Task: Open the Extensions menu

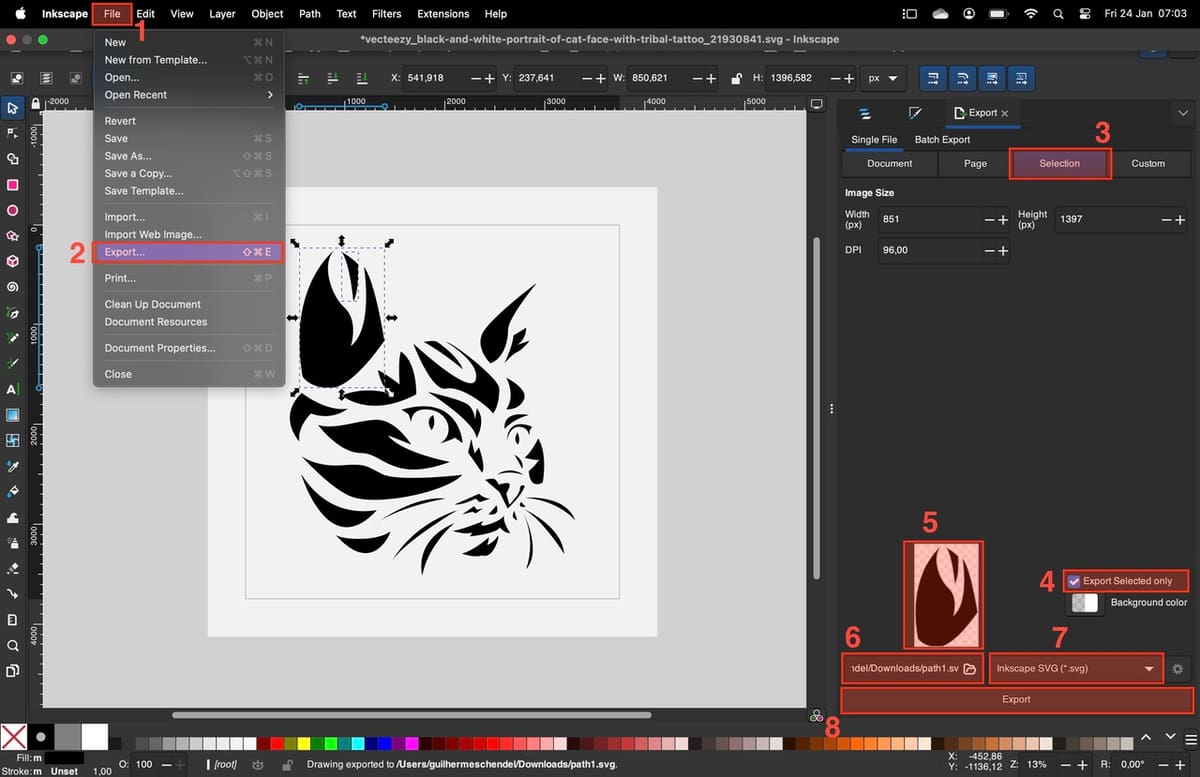Action: tap(442, 14)
